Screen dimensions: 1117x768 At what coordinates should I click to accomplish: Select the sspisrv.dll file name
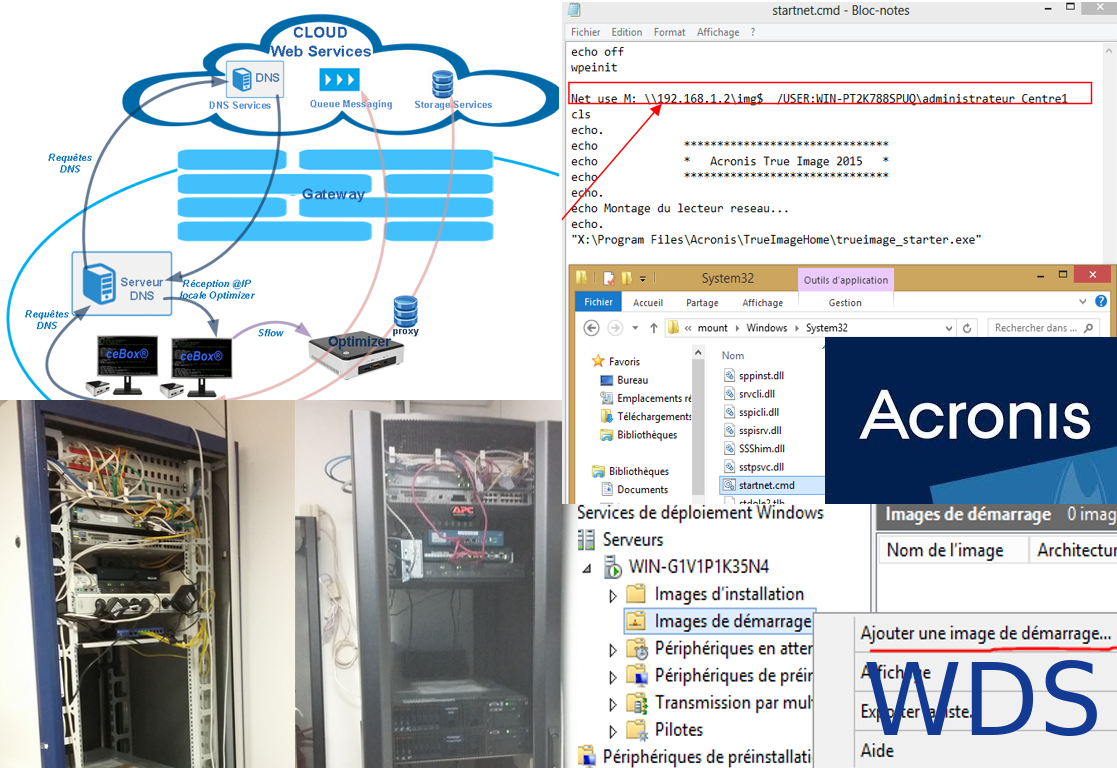[x=759, y=430]
